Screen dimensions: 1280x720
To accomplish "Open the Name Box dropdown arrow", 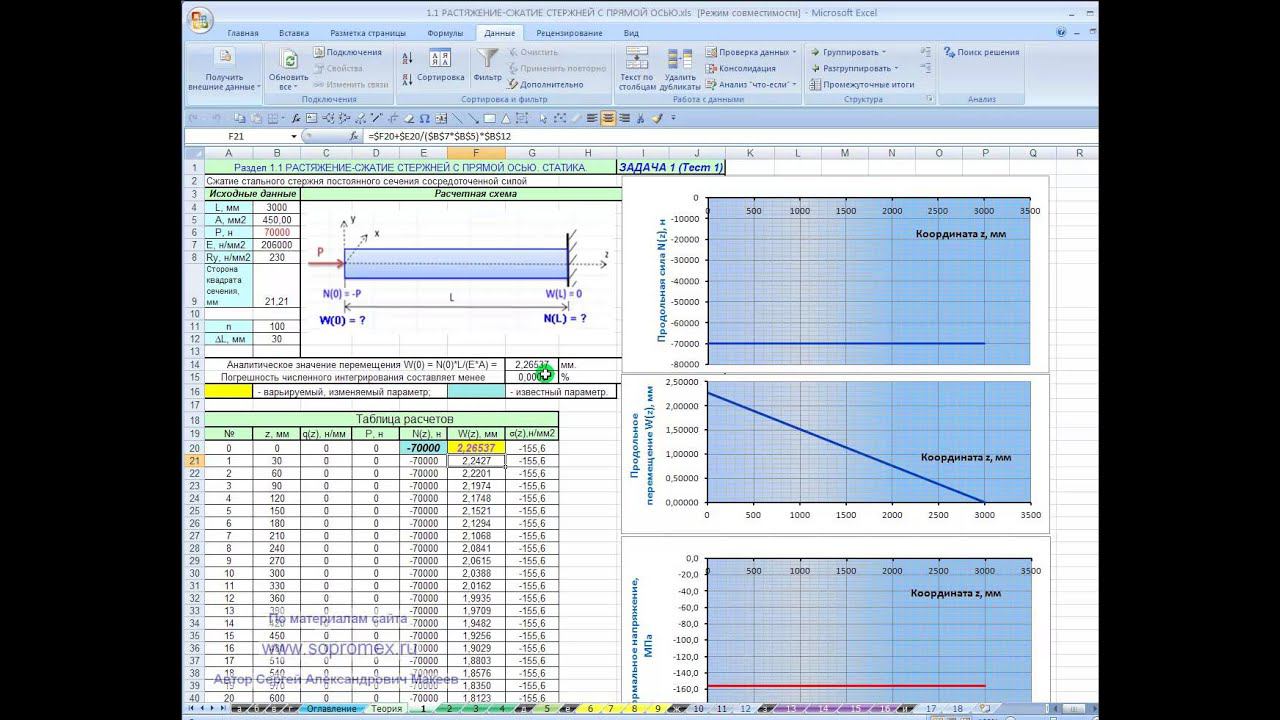I will 294,136.
